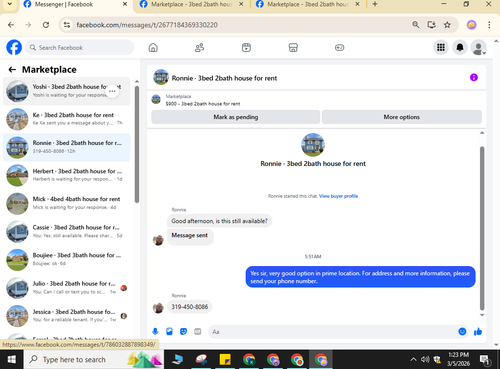Open the Julio 3bed 2bath conversation
Screen dimensions: 500x369
[67, 288]
